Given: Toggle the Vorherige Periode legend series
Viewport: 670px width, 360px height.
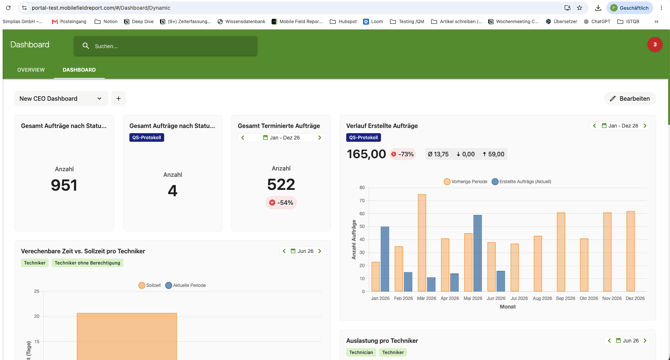Looking at the screenshot, I should 465,181.
